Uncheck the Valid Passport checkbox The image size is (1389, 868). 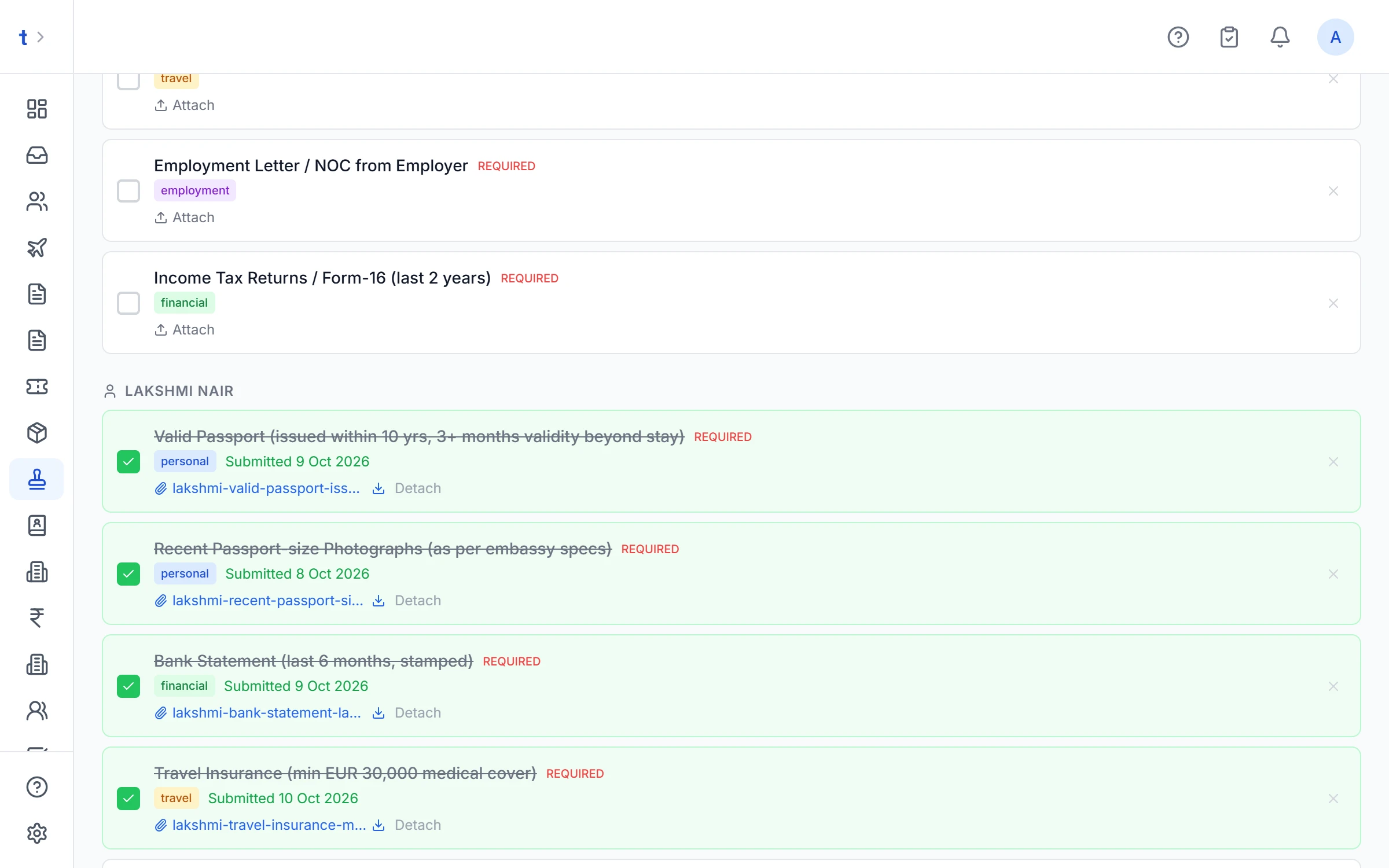pyautogui.click(x=128, y=462)
